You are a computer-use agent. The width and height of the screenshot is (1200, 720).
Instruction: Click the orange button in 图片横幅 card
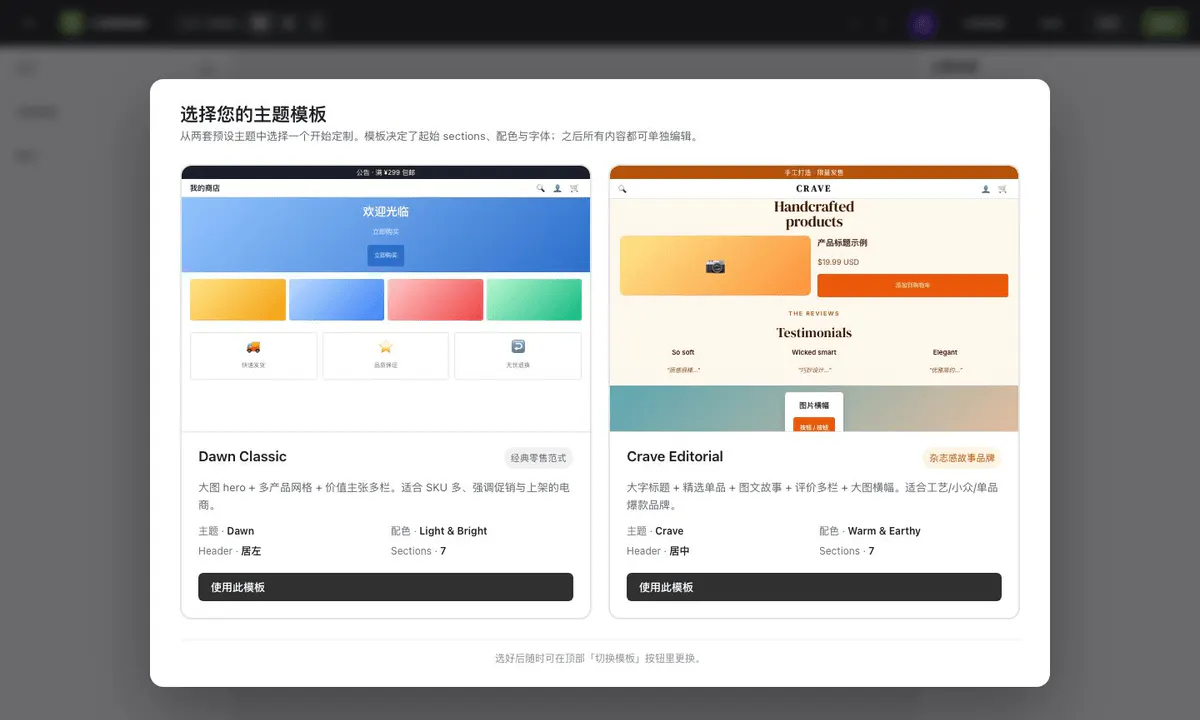[814, 425]
